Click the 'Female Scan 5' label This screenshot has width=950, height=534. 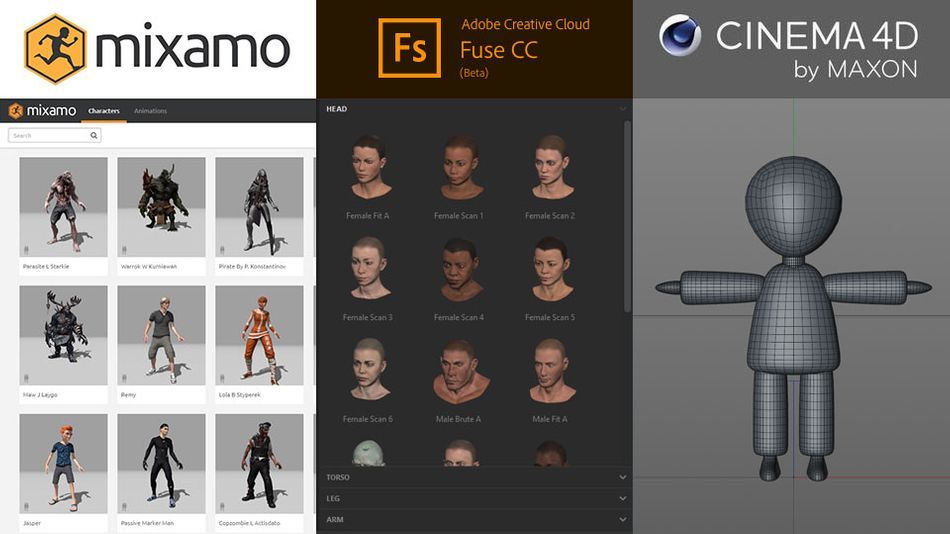click(550, 317)
